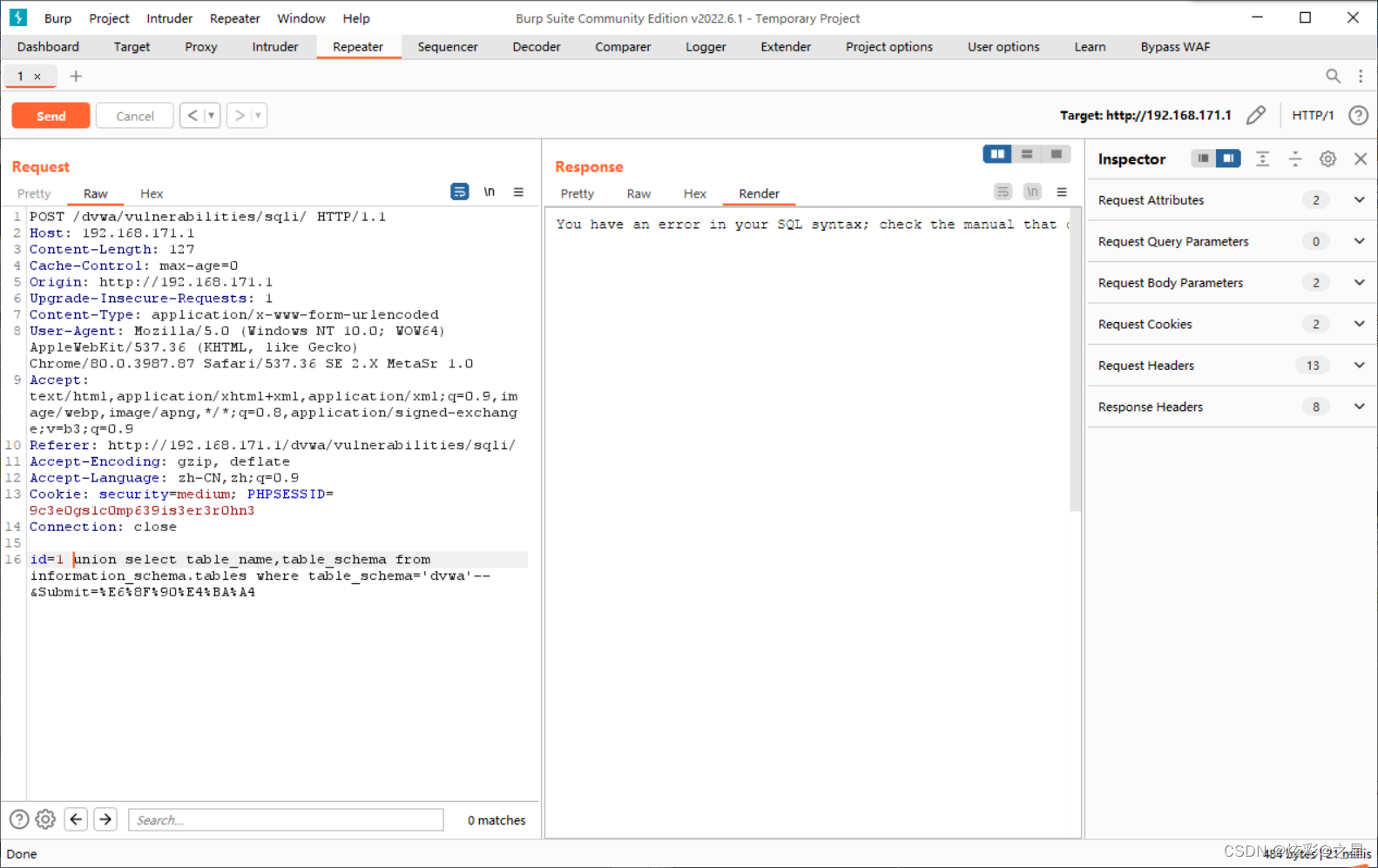Show the Request in Pretty view

tap(34, 193)
